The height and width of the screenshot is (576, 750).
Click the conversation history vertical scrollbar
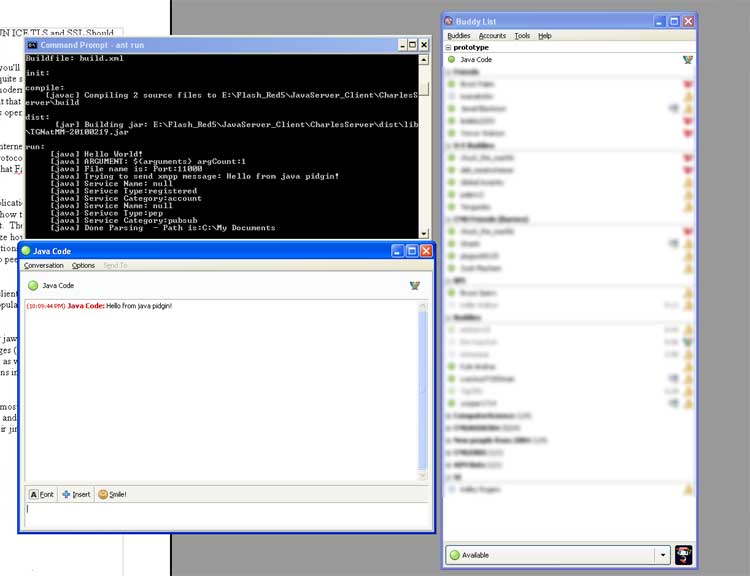tap(422, 391)
